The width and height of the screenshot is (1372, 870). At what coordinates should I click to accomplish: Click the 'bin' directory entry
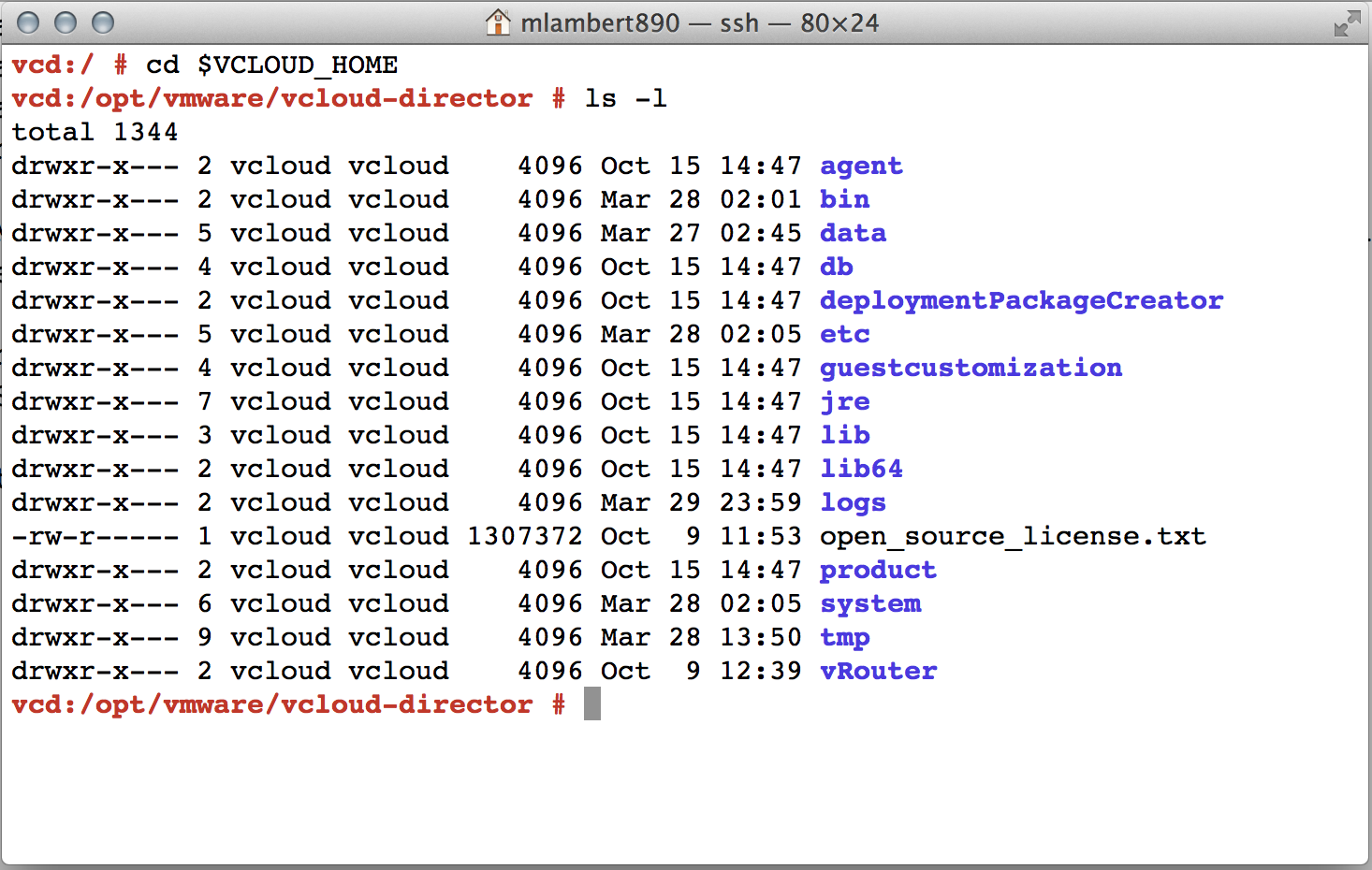844,199
